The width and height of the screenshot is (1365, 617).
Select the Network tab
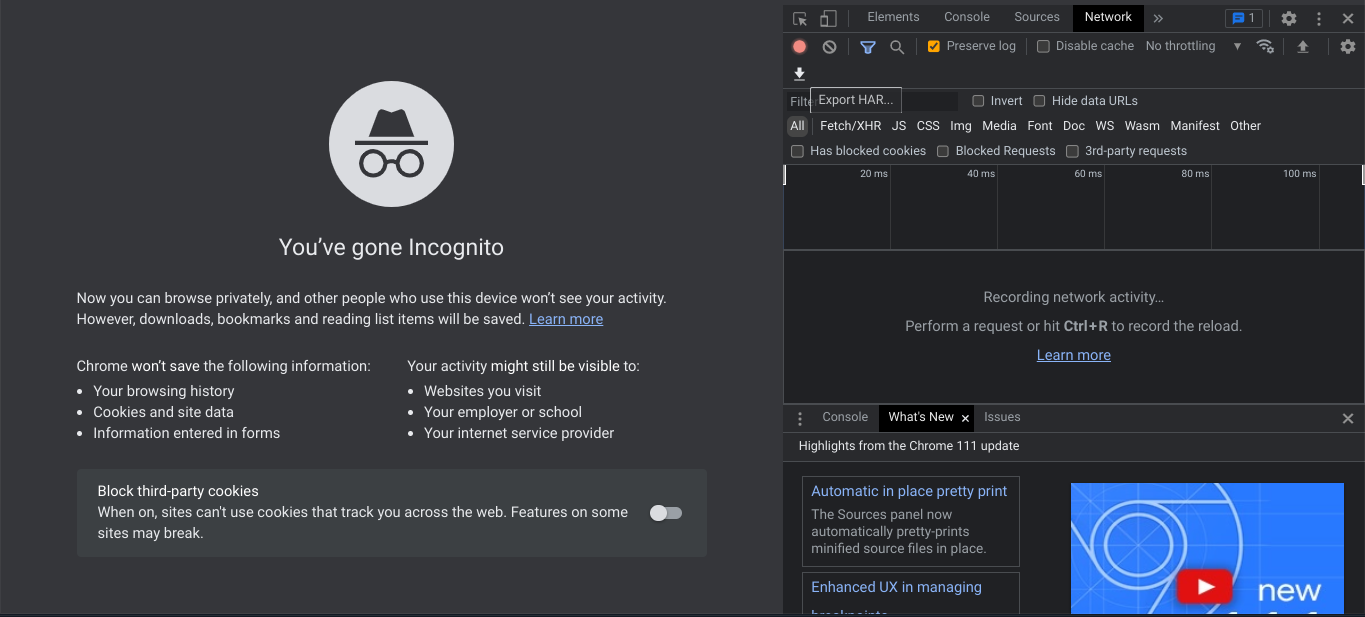tap(1108, 17)
